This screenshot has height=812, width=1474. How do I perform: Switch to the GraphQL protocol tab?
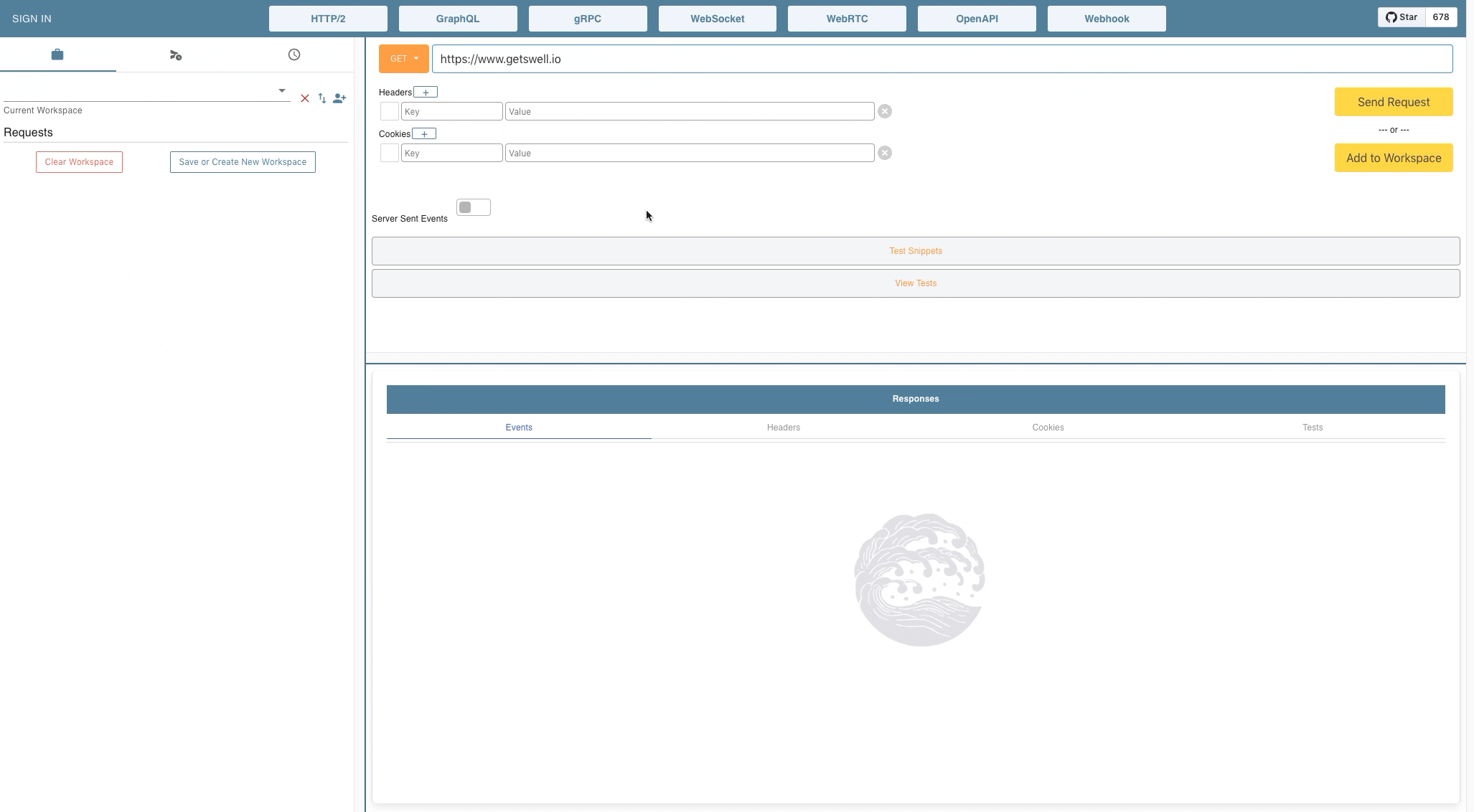click(458, 19)
